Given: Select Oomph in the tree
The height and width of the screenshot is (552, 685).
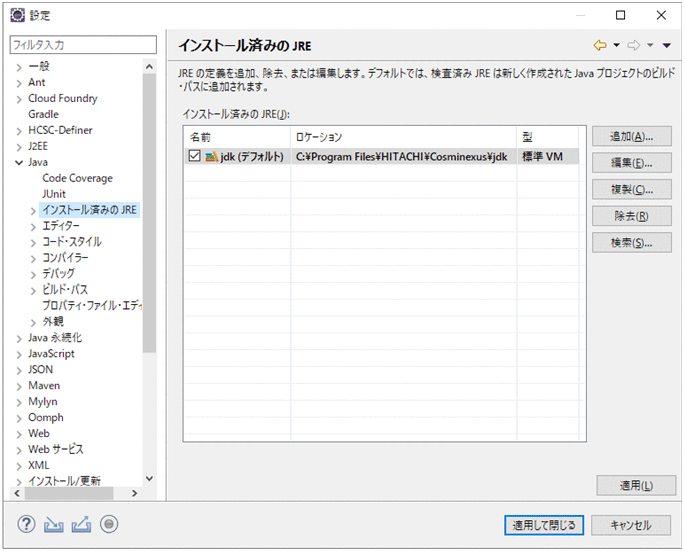Looking at the screenshot, I should pos(45,417).
